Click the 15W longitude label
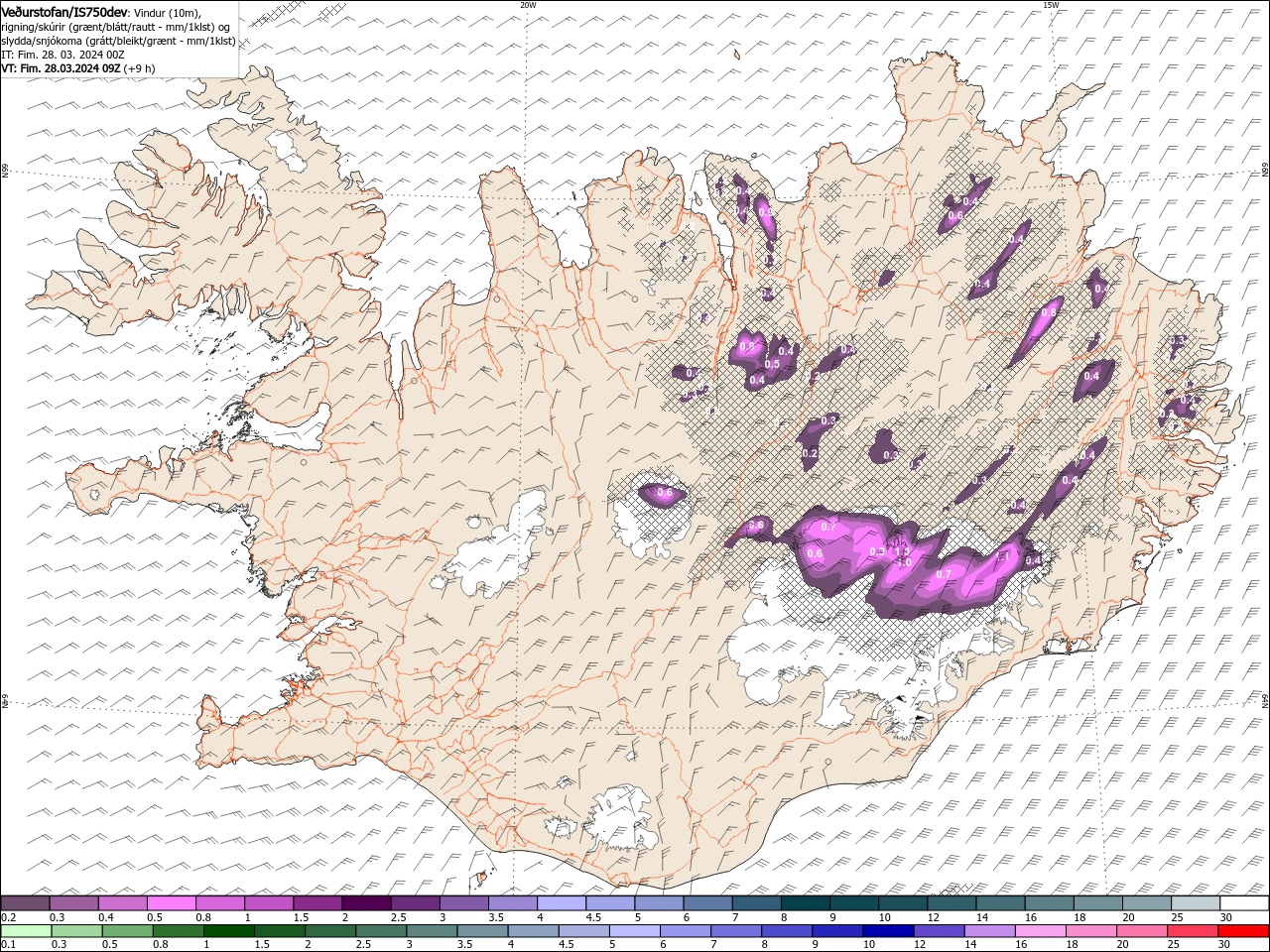 pyautogui.click(x=1051, y=5)
